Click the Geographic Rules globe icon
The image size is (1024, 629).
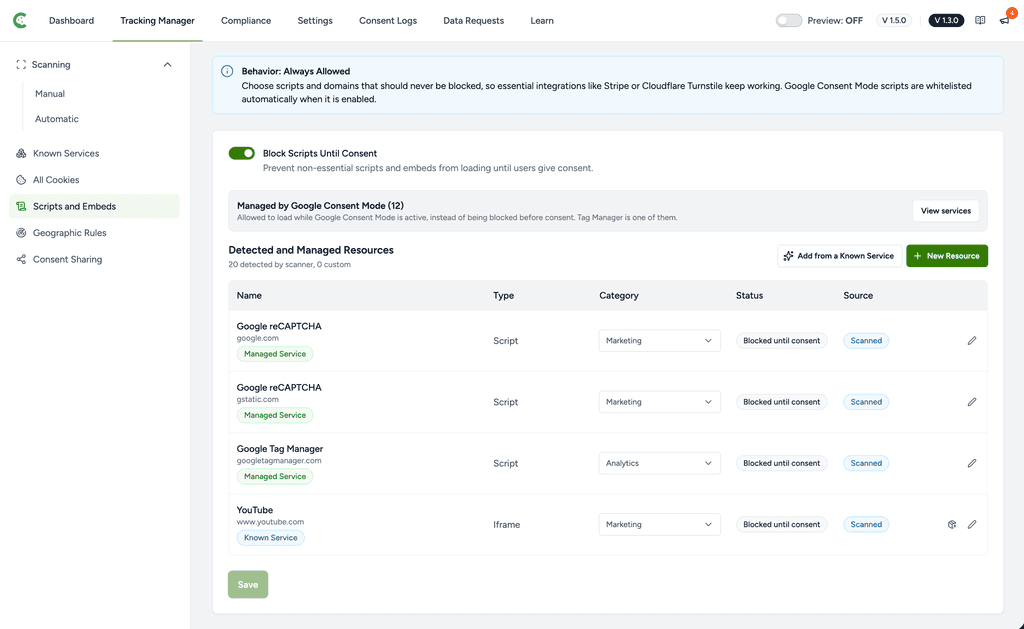tap(21, 233)
